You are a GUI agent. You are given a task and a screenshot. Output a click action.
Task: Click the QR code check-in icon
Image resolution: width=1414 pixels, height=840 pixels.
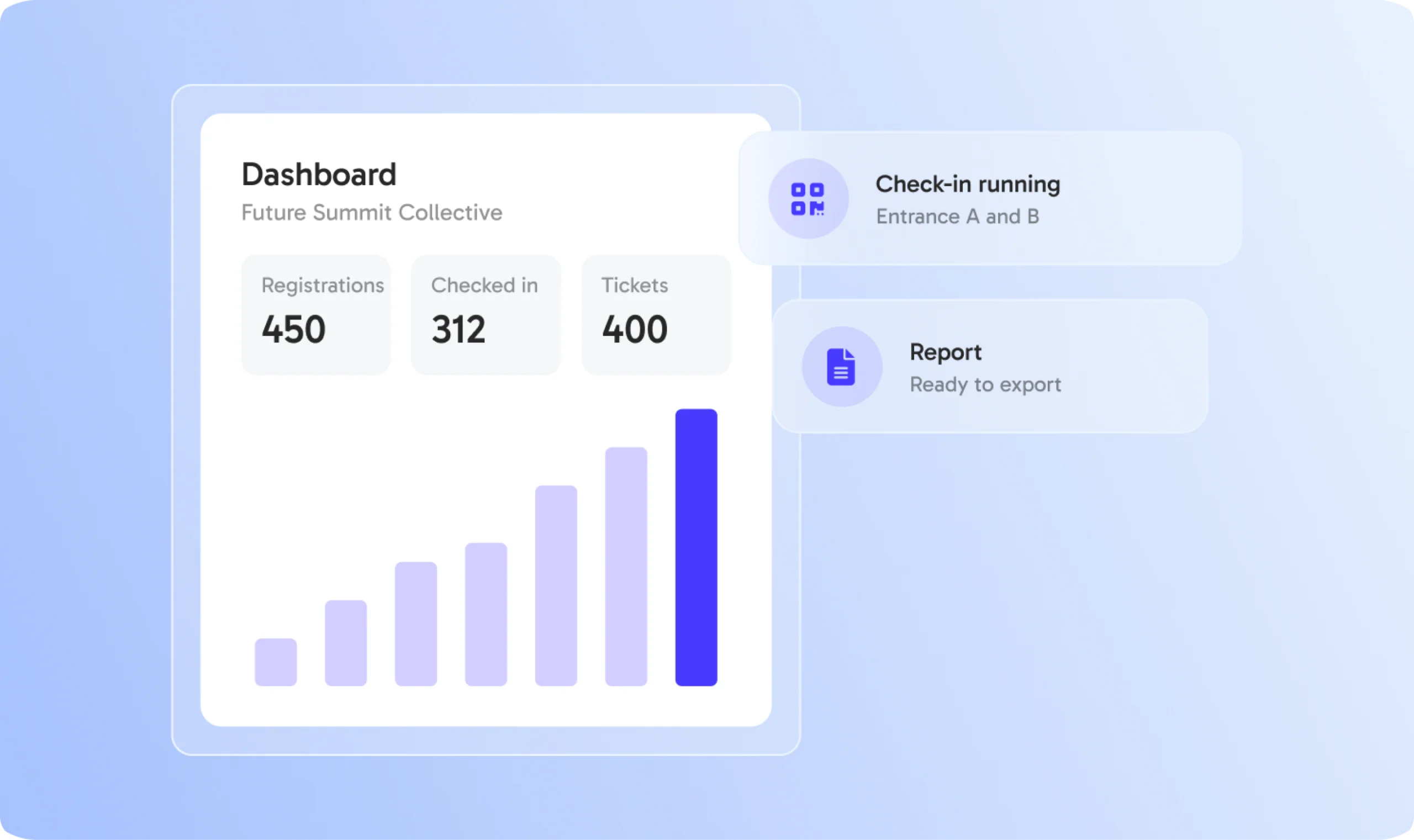click(808, 199)
